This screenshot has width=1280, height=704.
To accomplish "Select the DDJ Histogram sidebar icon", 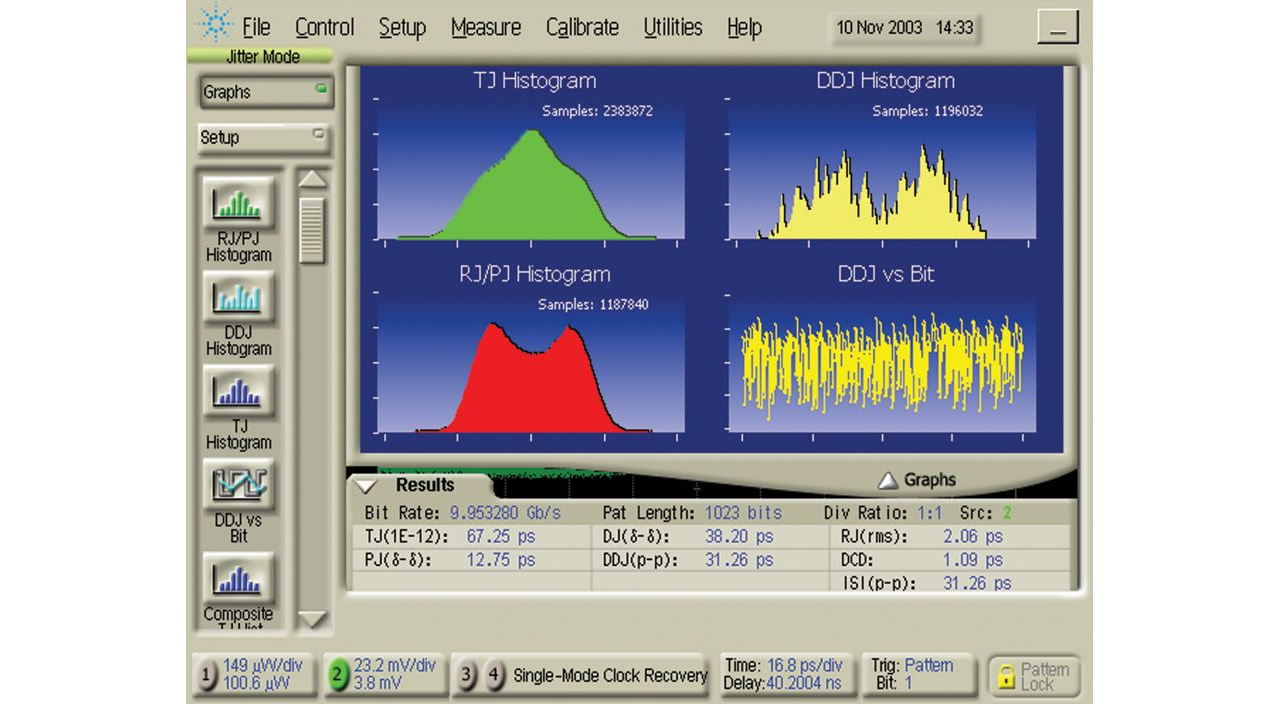I will [239, 298].
